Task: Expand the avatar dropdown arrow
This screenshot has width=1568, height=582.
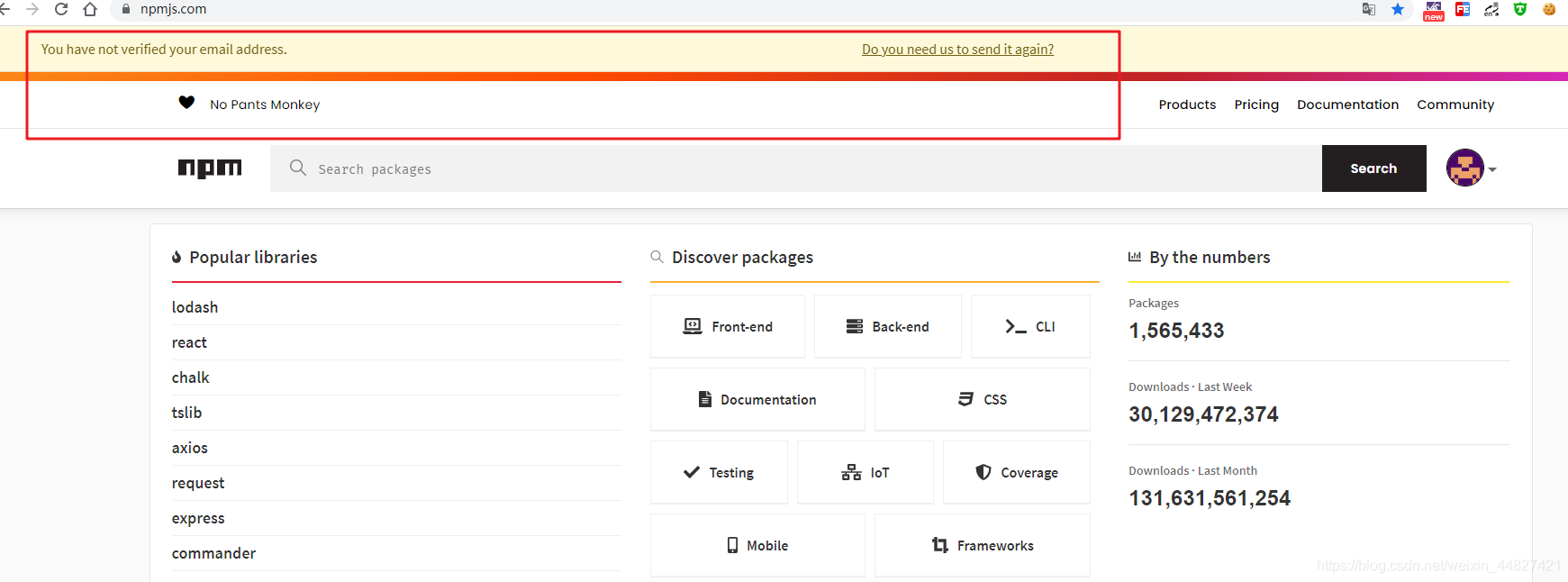Action: point(1492,169)
